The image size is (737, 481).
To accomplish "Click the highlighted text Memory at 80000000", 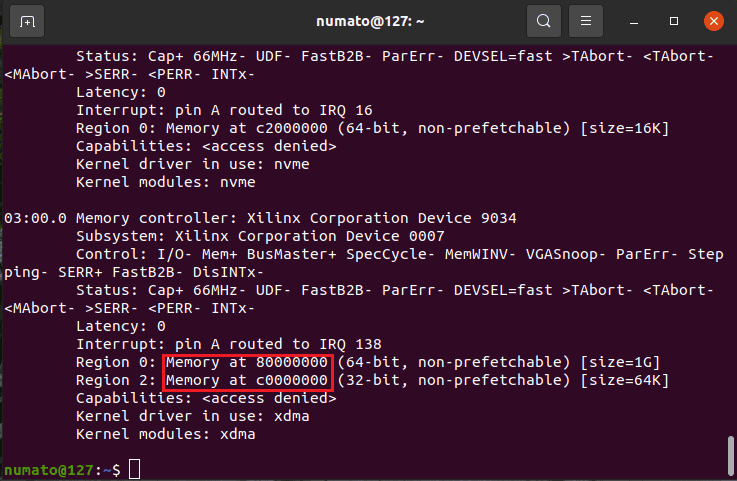I will [247, 362].
